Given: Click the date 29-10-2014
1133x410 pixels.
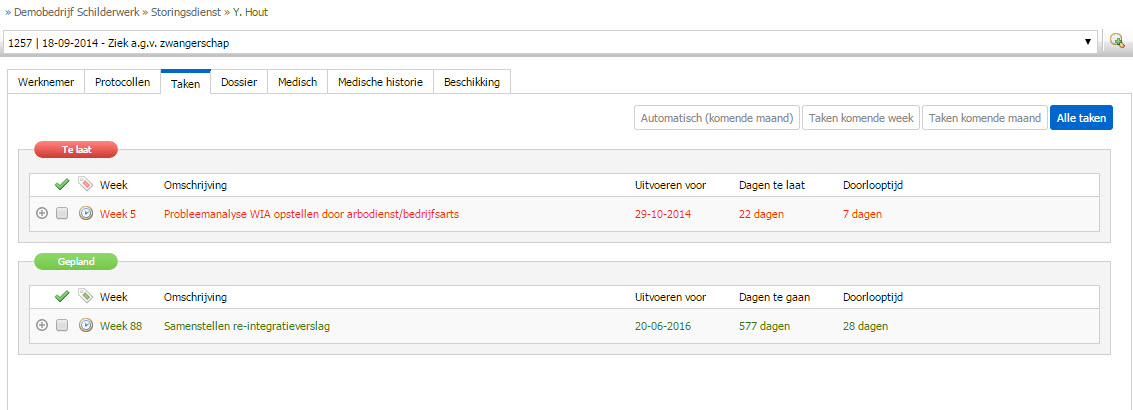Looking at the screenshot, I should [663, 214].
